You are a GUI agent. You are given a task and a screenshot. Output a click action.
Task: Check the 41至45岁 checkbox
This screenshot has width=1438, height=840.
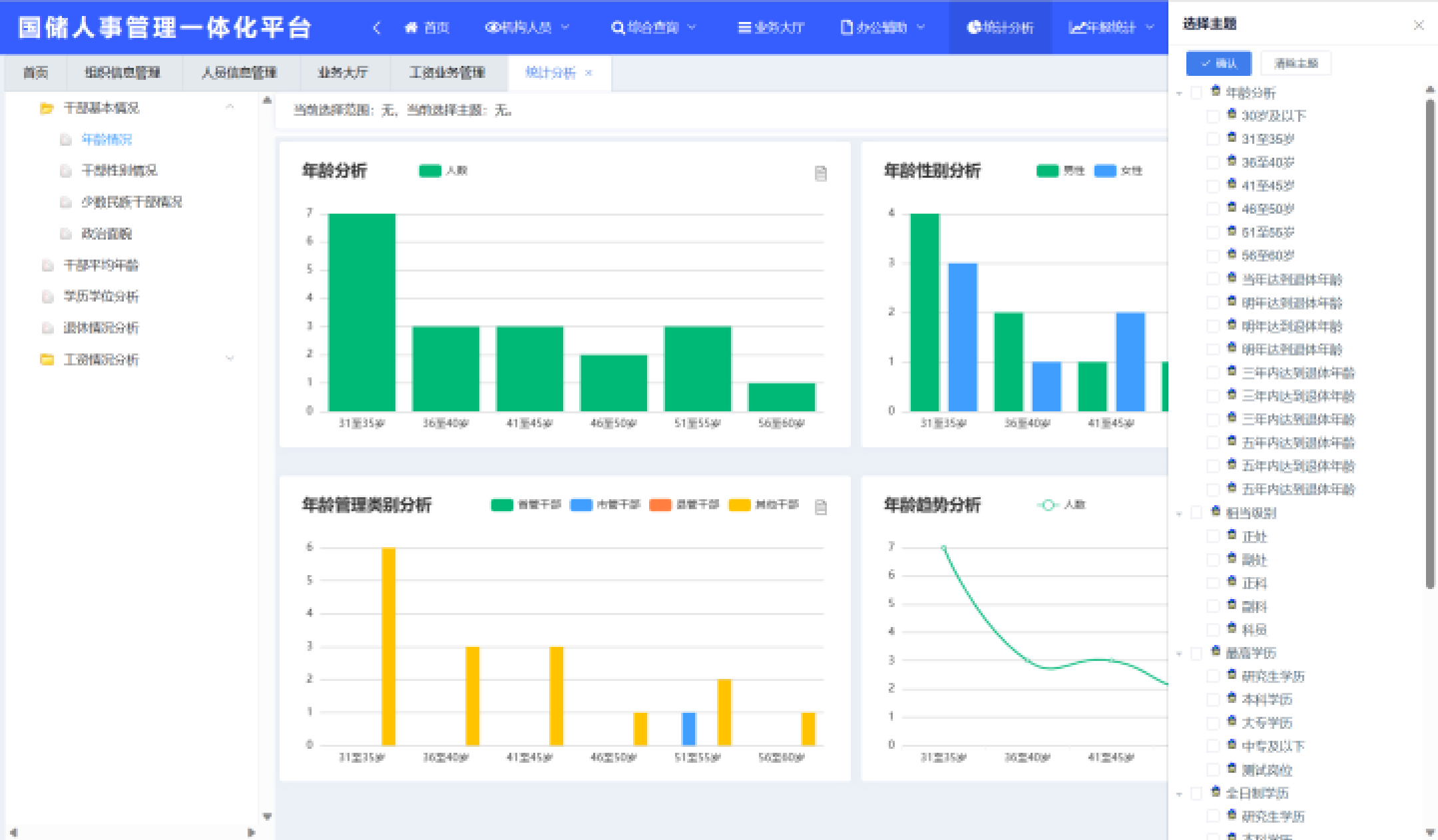point(1213,186)
